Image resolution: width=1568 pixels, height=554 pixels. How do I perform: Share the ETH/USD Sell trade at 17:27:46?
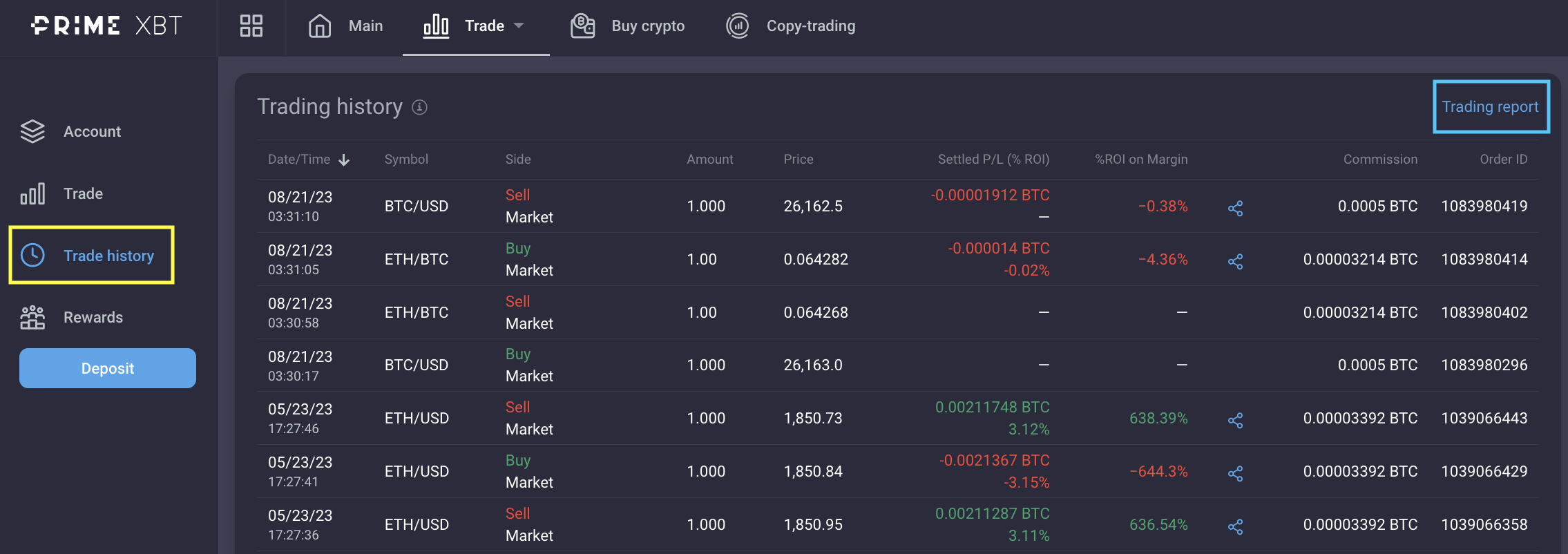1235,420
